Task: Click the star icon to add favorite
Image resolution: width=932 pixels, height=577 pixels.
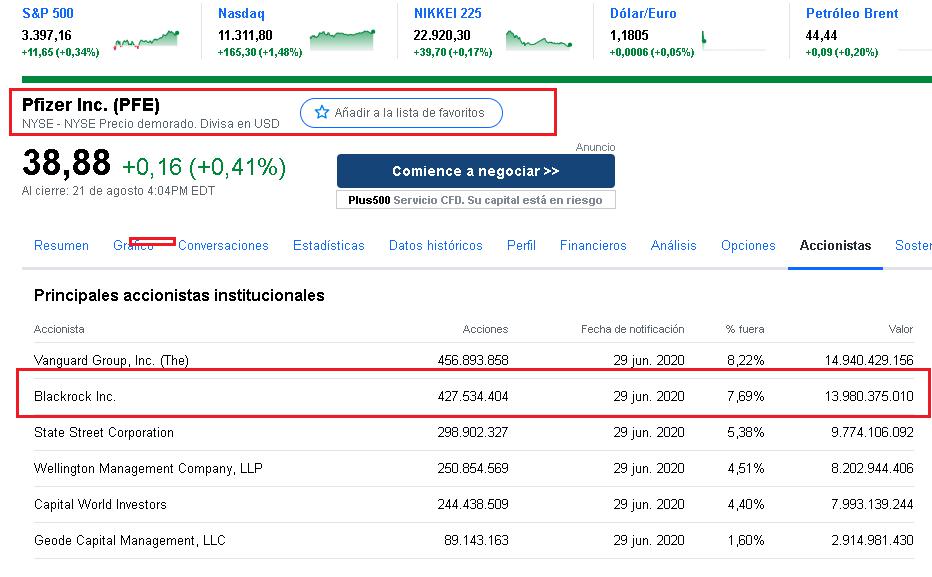Action: point(323,113)
